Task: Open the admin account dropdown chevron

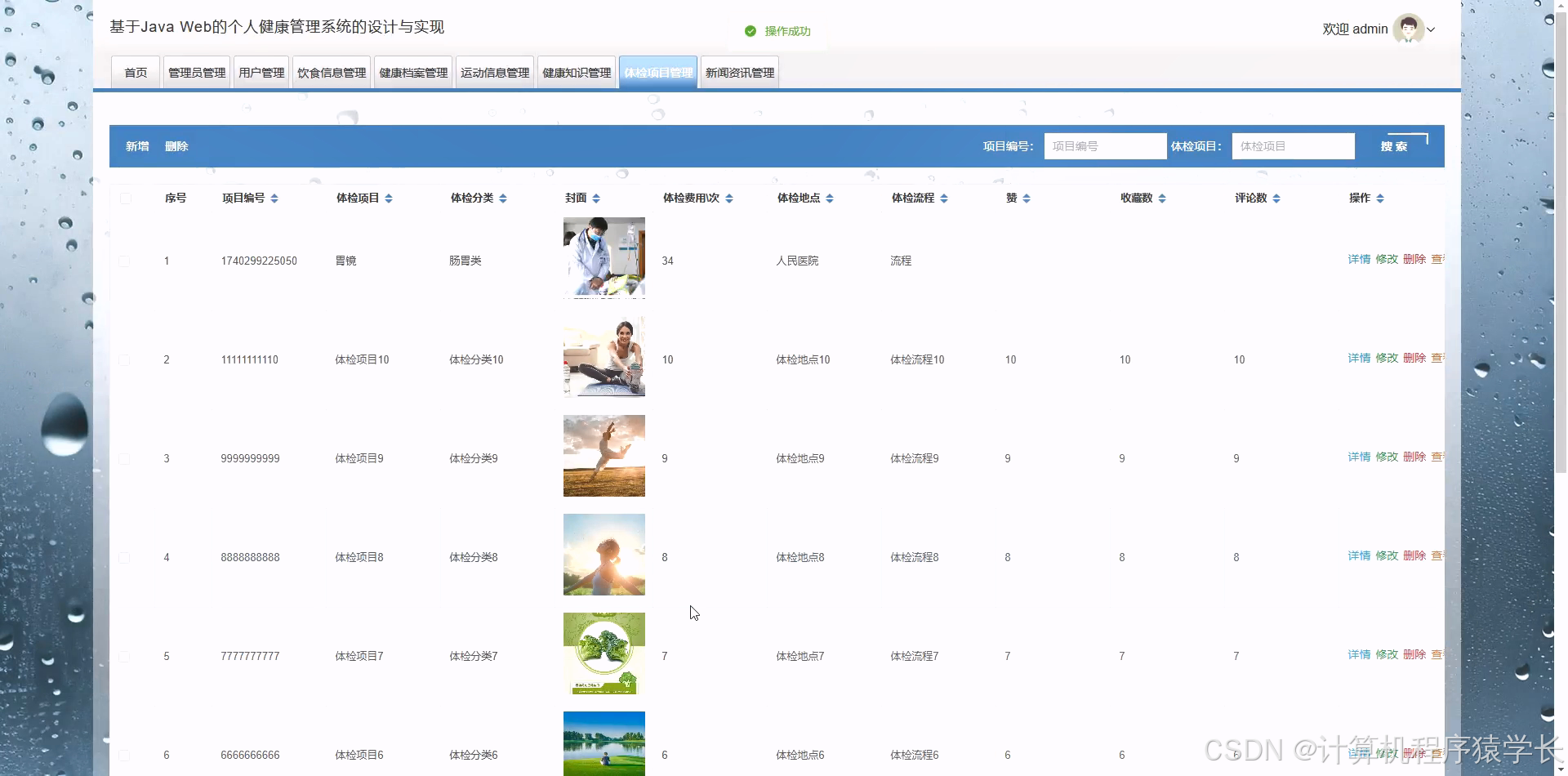Action: point(1429,29)
